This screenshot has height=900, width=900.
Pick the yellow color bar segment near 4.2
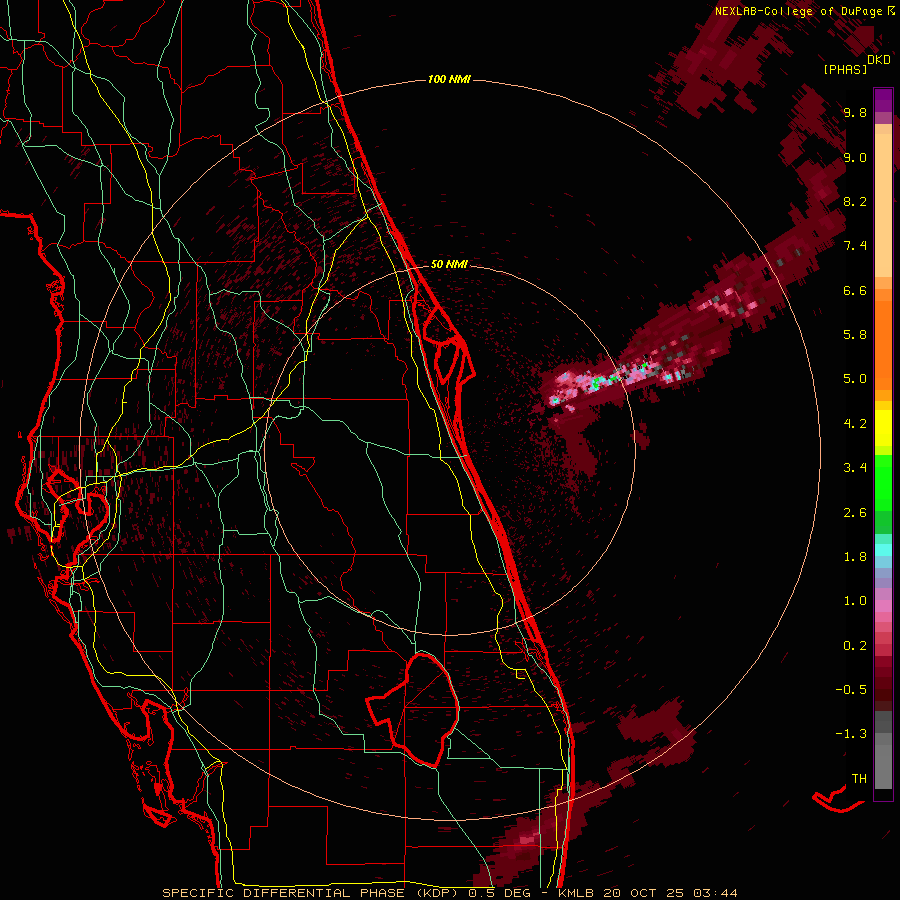(883, 428)
